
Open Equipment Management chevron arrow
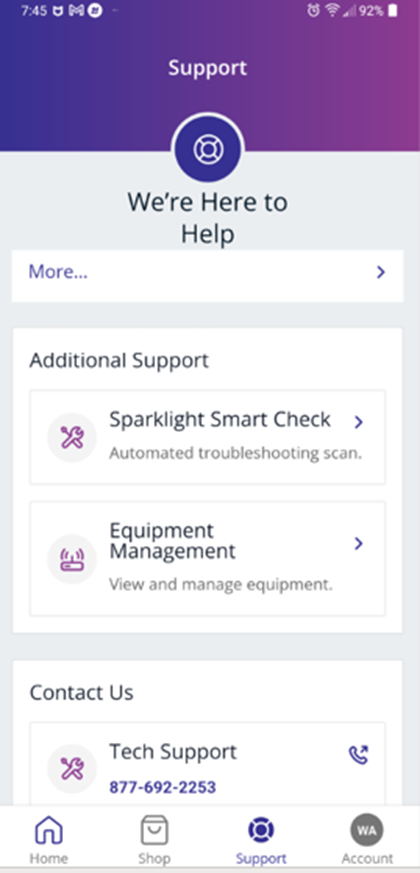[359, 543]
